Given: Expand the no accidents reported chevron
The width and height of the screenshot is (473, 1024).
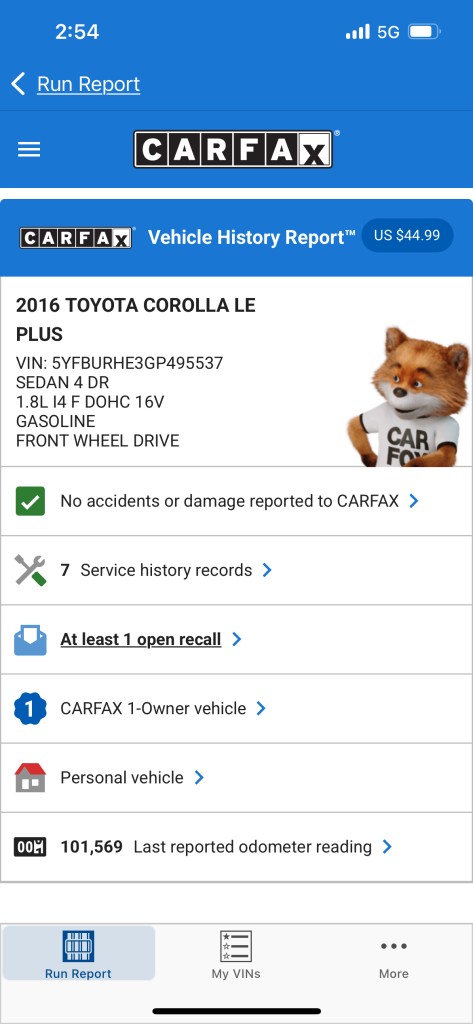Looking at the screenshot, I should pos(414,501).
